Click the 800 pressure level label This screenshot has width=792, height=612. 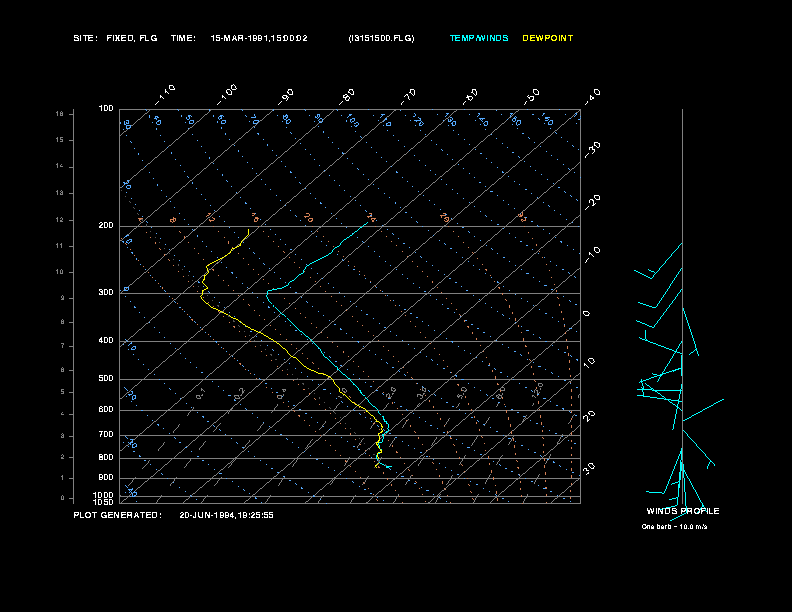[x=106, y=457]
